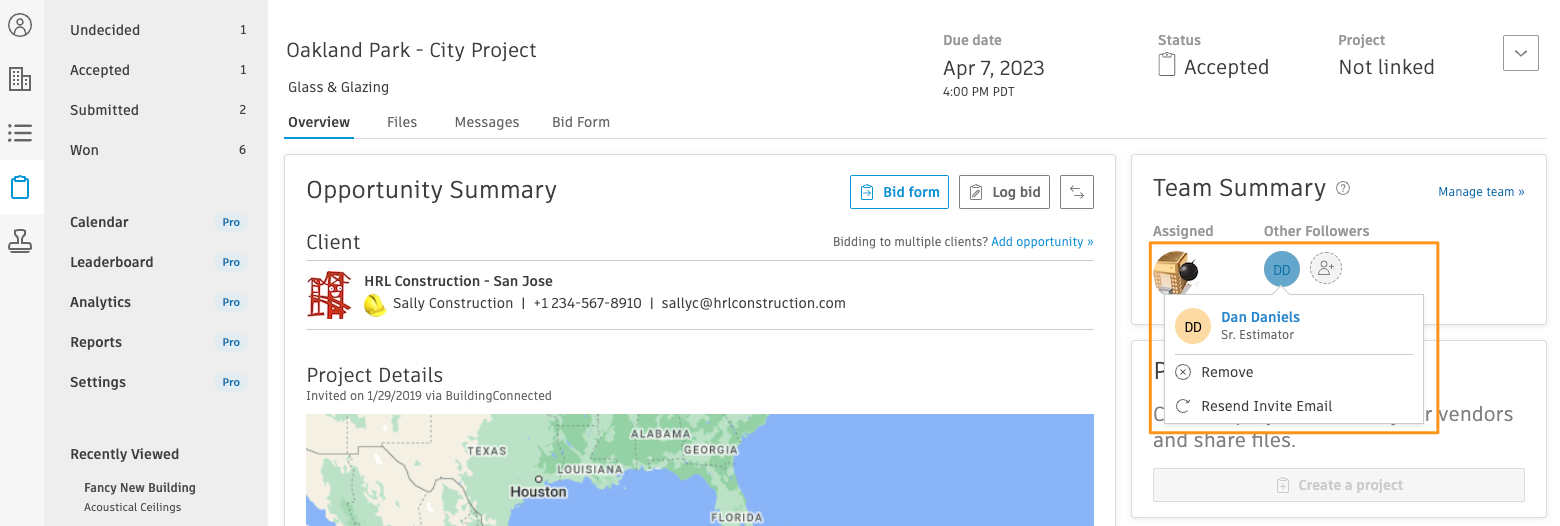The image size is (1560, 526).
Task: Click the add follower icon
Action: pyautogui.click(x=1326, y=268)
